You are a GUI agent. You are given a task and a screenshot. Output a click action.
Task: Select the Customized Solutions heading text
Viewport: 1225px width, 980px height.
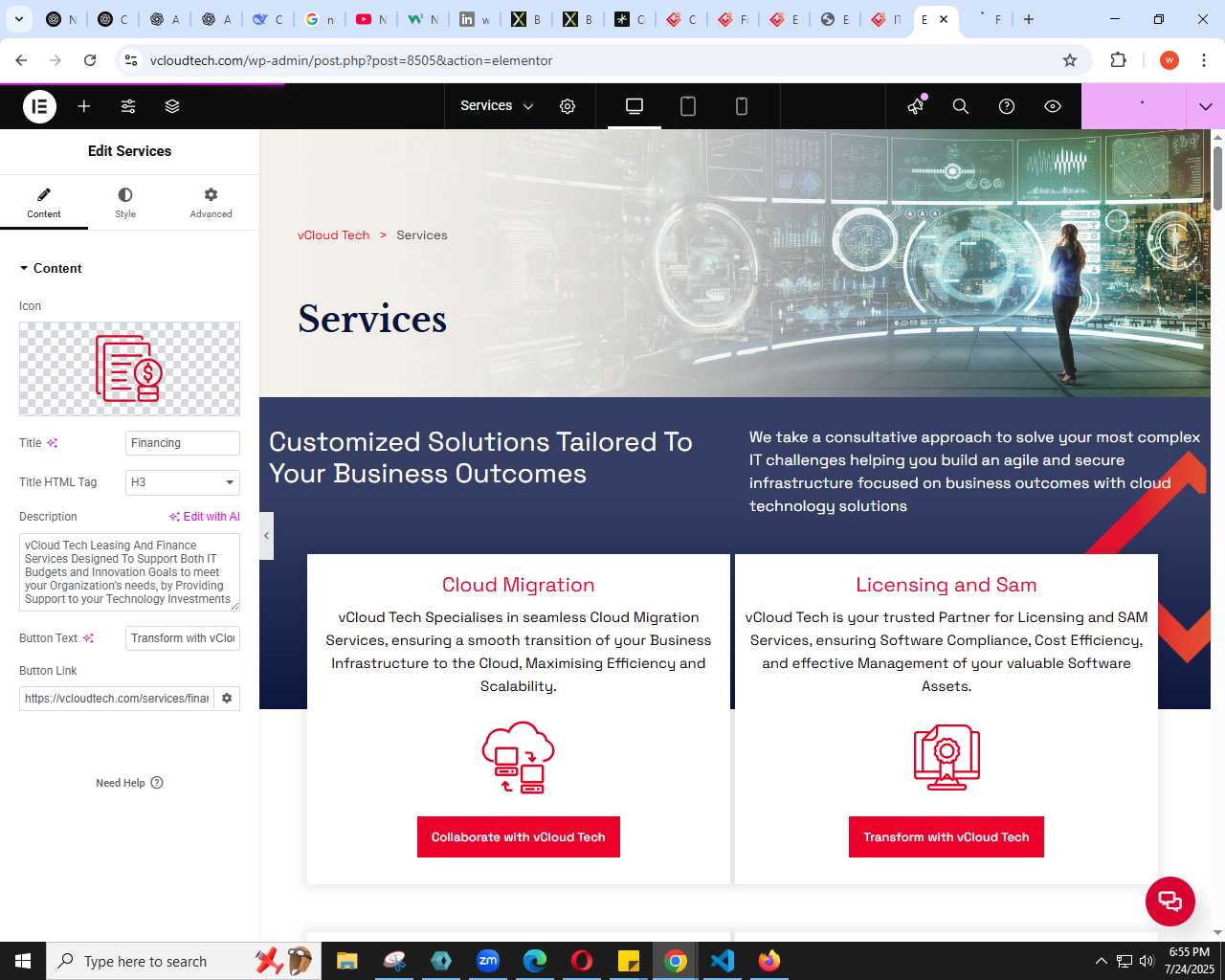click(480, 457)
